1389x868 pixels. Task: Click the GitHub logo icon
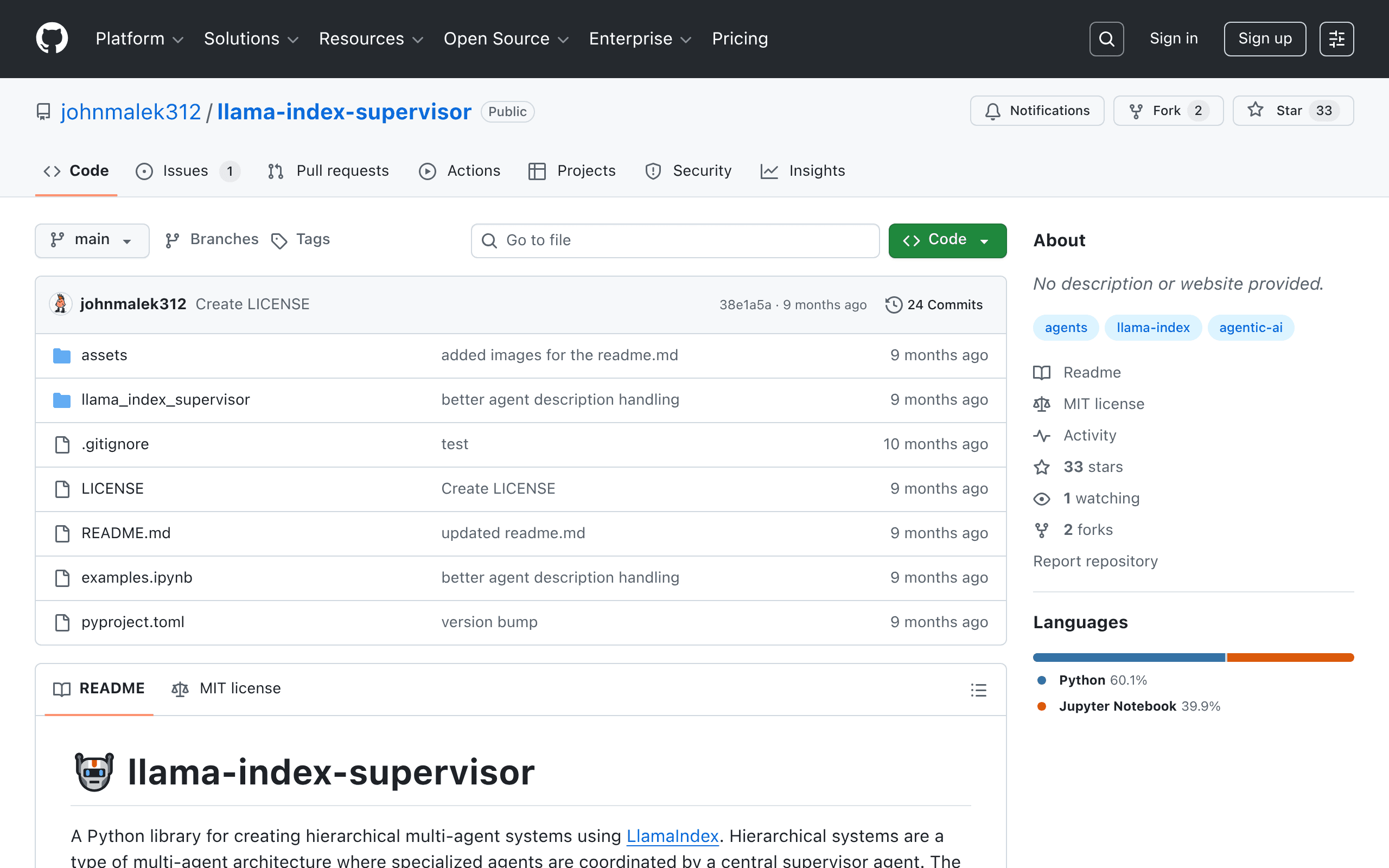[52, 39]
